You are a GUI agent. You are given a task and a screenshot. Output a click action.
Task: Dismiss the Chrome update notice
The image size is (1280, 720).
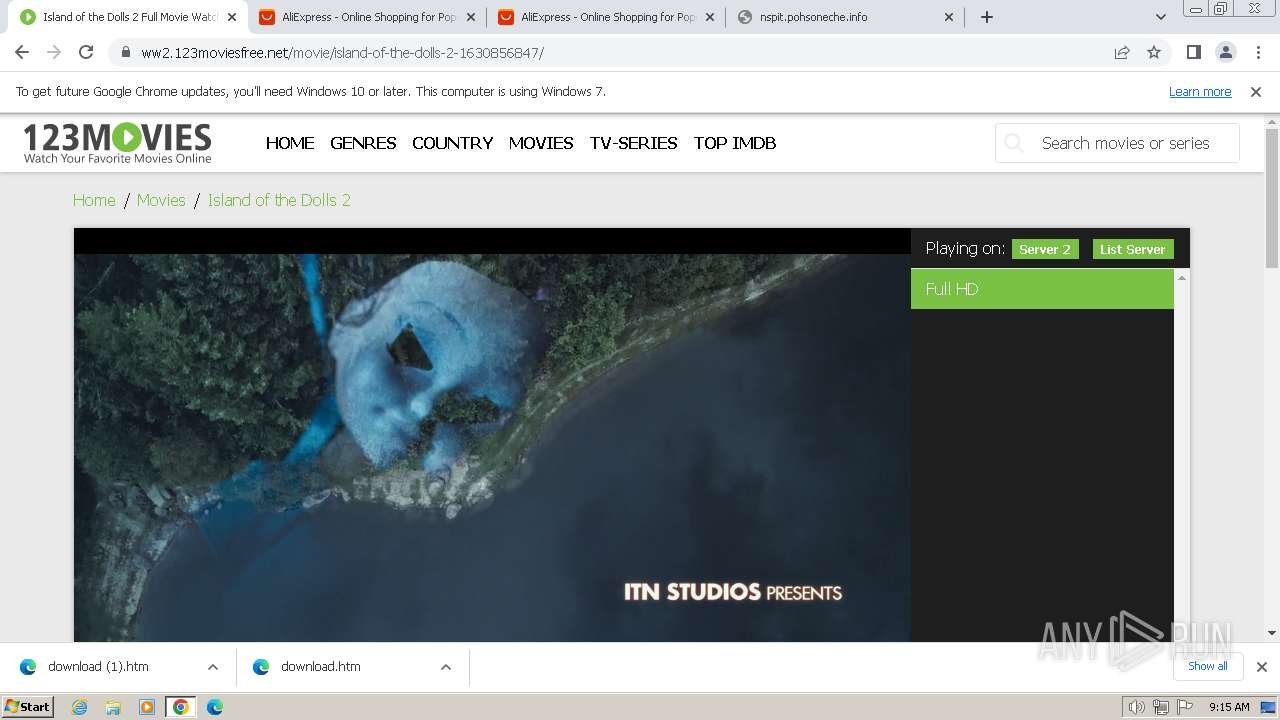1256,91
